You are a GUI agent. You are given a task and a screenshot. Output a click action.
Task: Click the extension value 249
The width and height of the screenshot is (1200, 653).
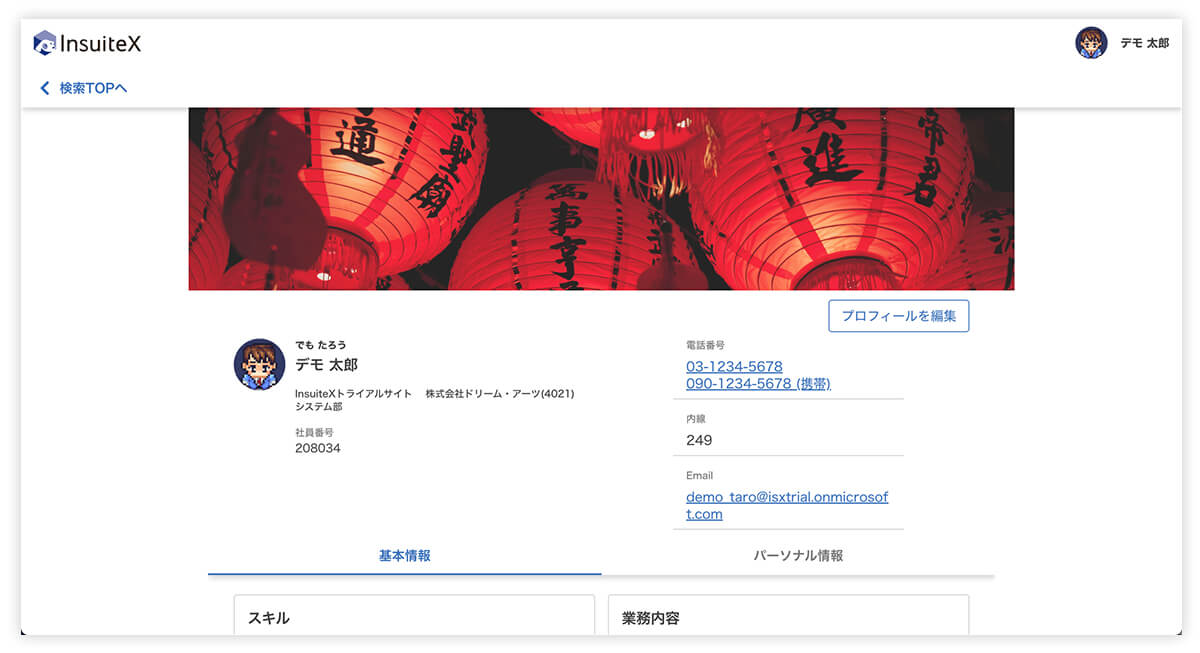pos(699,440)
